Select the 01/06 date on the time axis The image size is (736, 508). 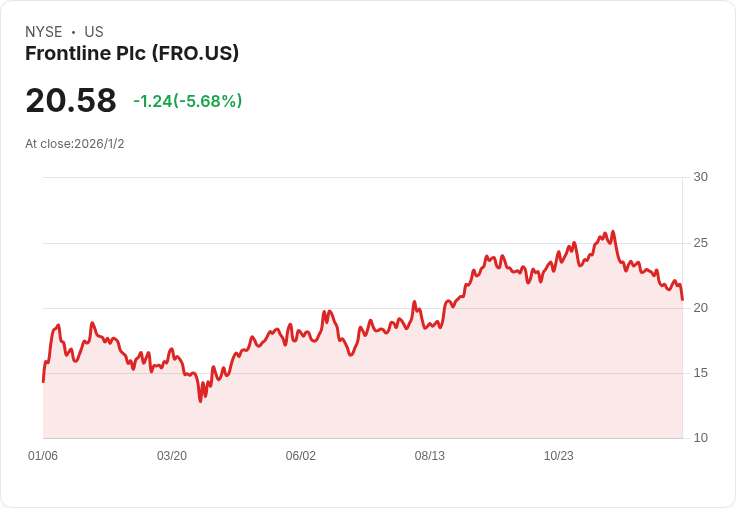pos(43,456)
